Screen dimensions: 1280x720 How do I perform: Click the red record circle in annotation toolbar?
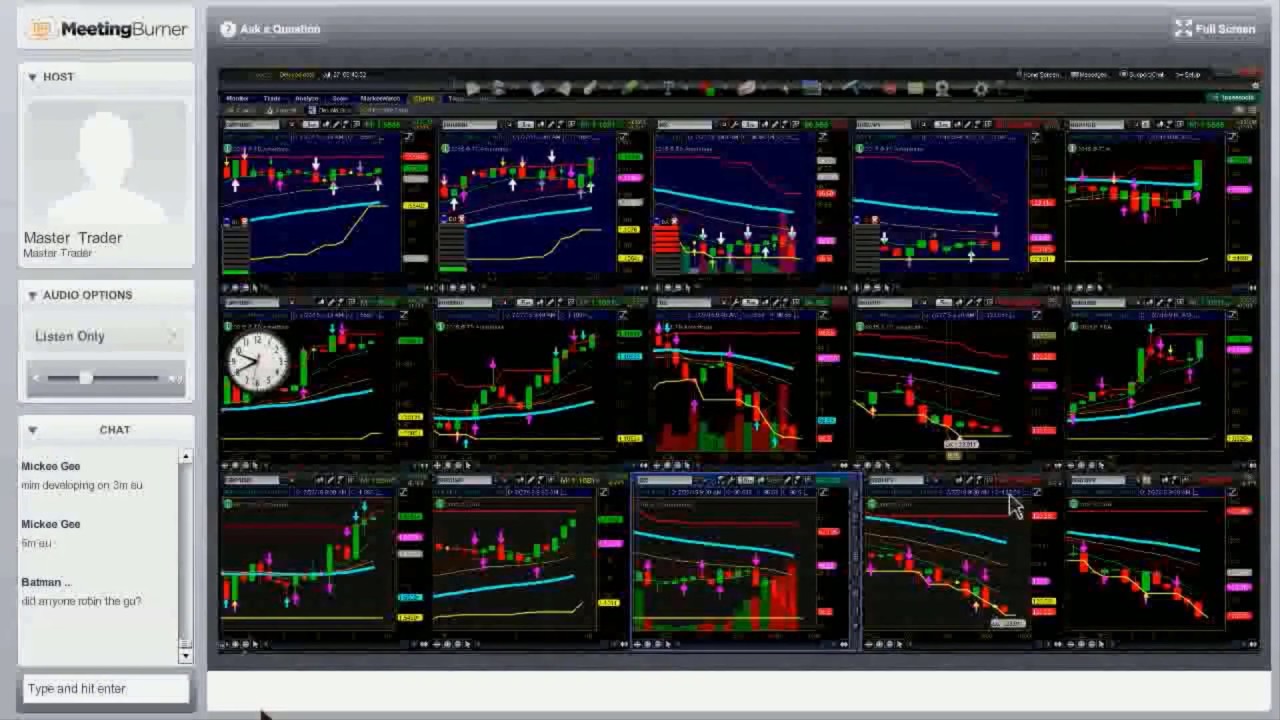point(889,88)
